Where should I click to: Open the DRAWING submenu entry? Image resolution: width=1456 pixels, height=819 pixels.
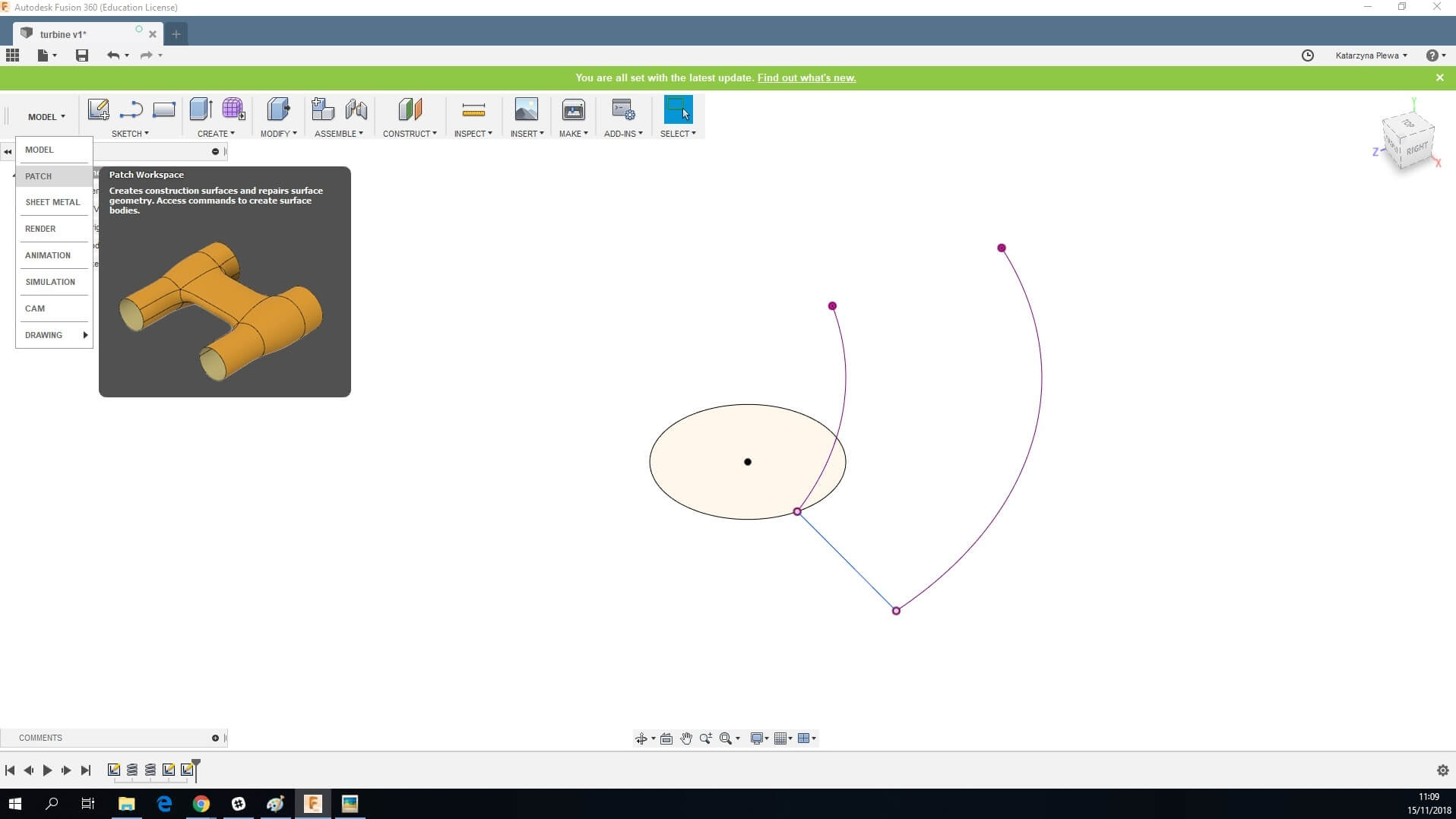pyautogui.click(x=54, y=335)
